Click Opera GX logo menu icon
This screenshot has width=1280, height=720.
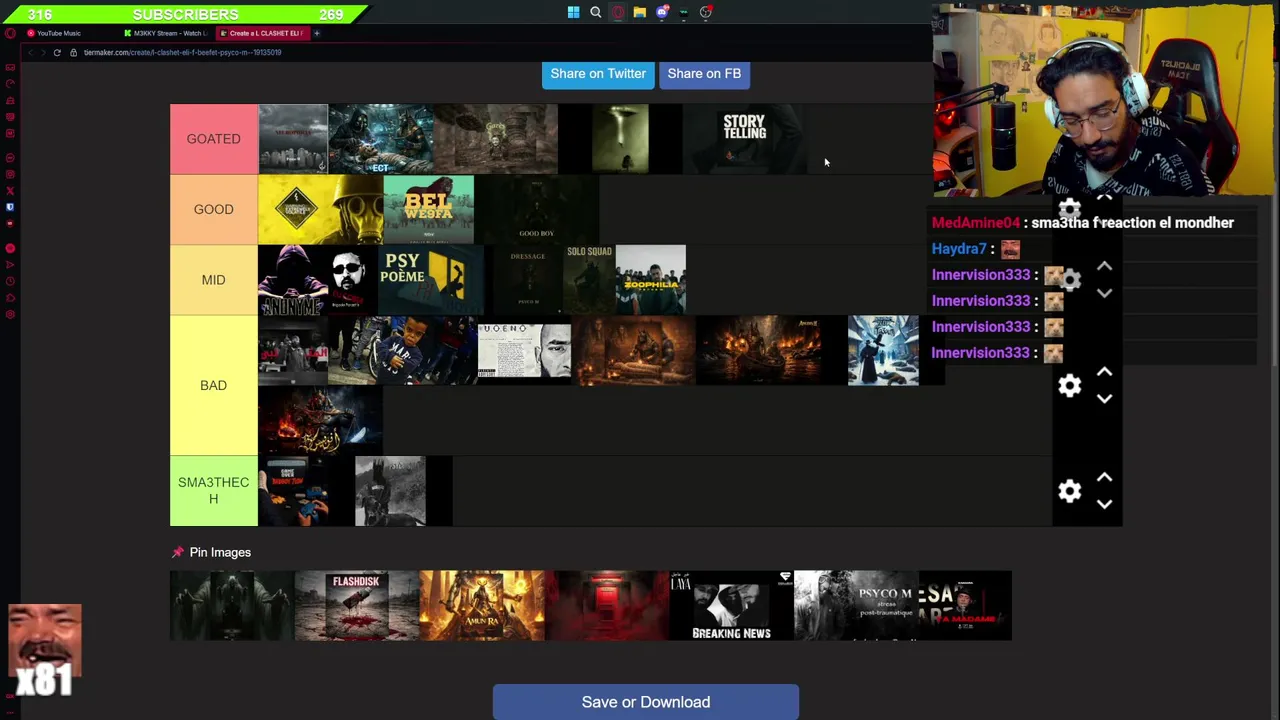coord(10,33)
